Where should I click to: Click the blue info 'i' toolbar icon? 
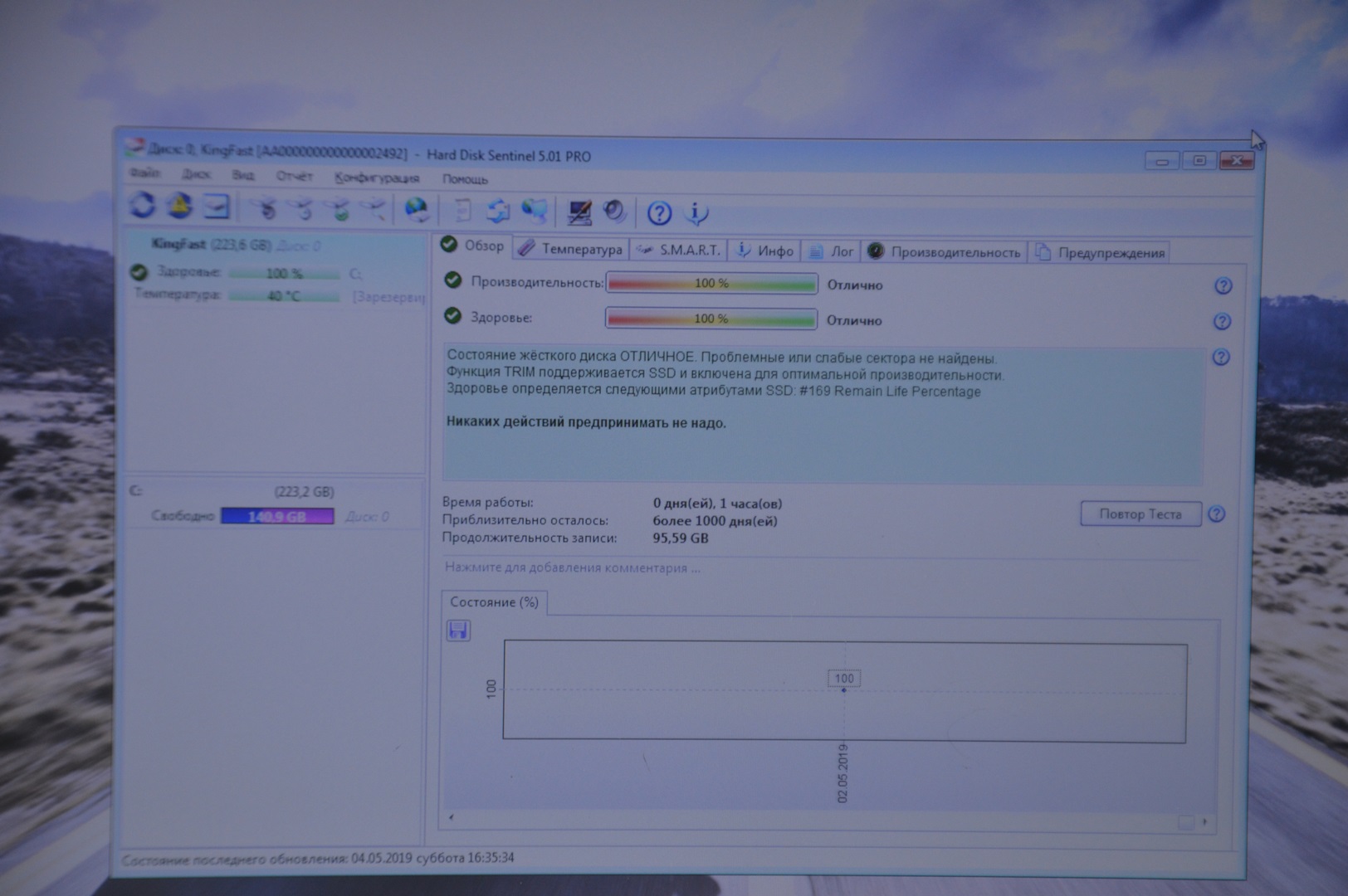point(696,214)
